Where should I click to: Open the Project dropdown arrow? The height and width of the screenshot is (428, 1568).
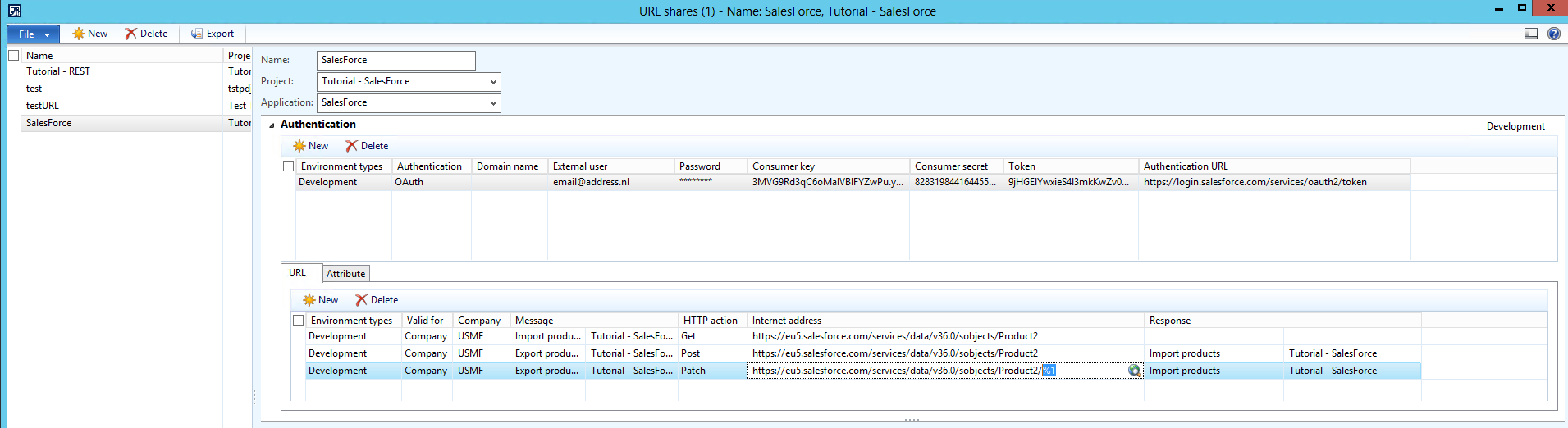click(493, 81)
